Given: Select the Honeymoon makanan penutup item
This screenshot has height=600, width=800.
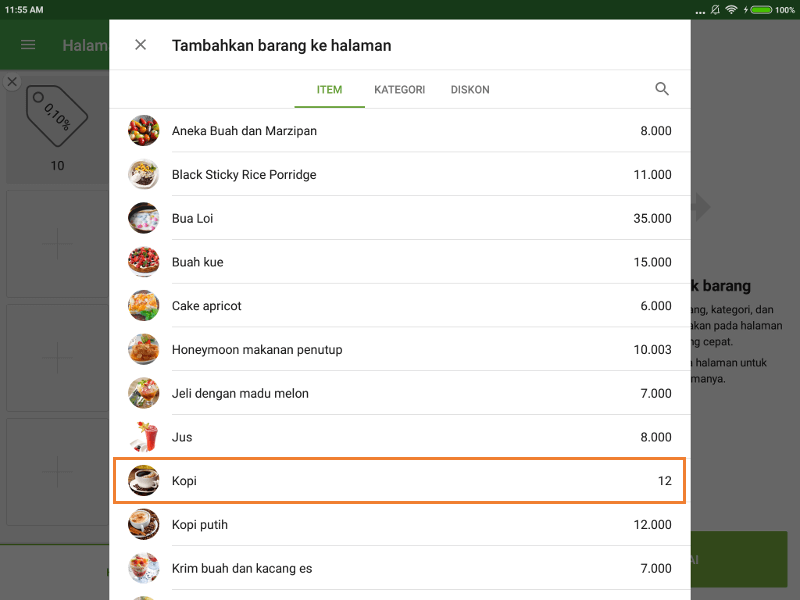Looking at the screenshot, I should click(x=400, y=349).
